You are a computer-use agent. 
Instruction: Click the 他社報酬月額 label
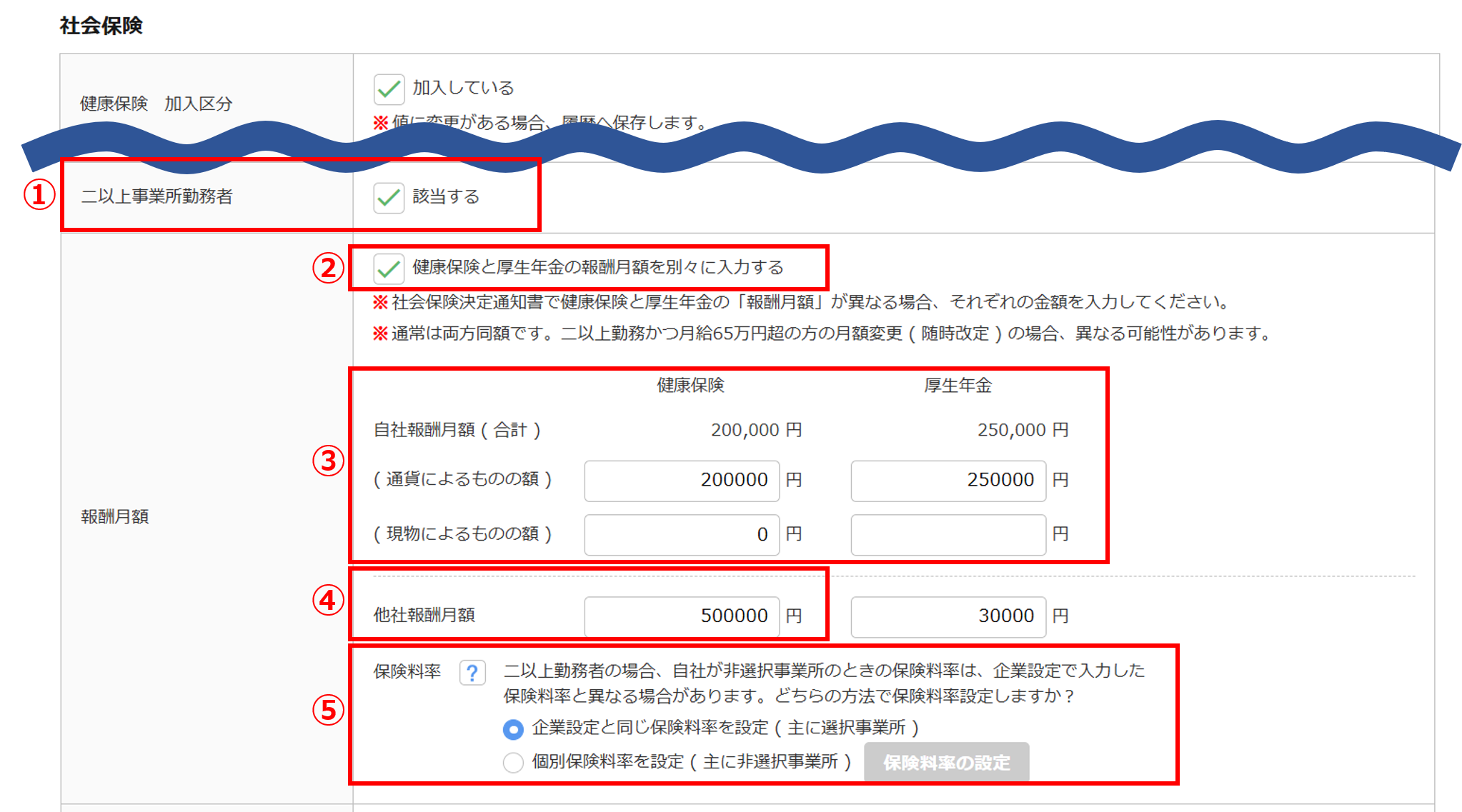[424, 615]
